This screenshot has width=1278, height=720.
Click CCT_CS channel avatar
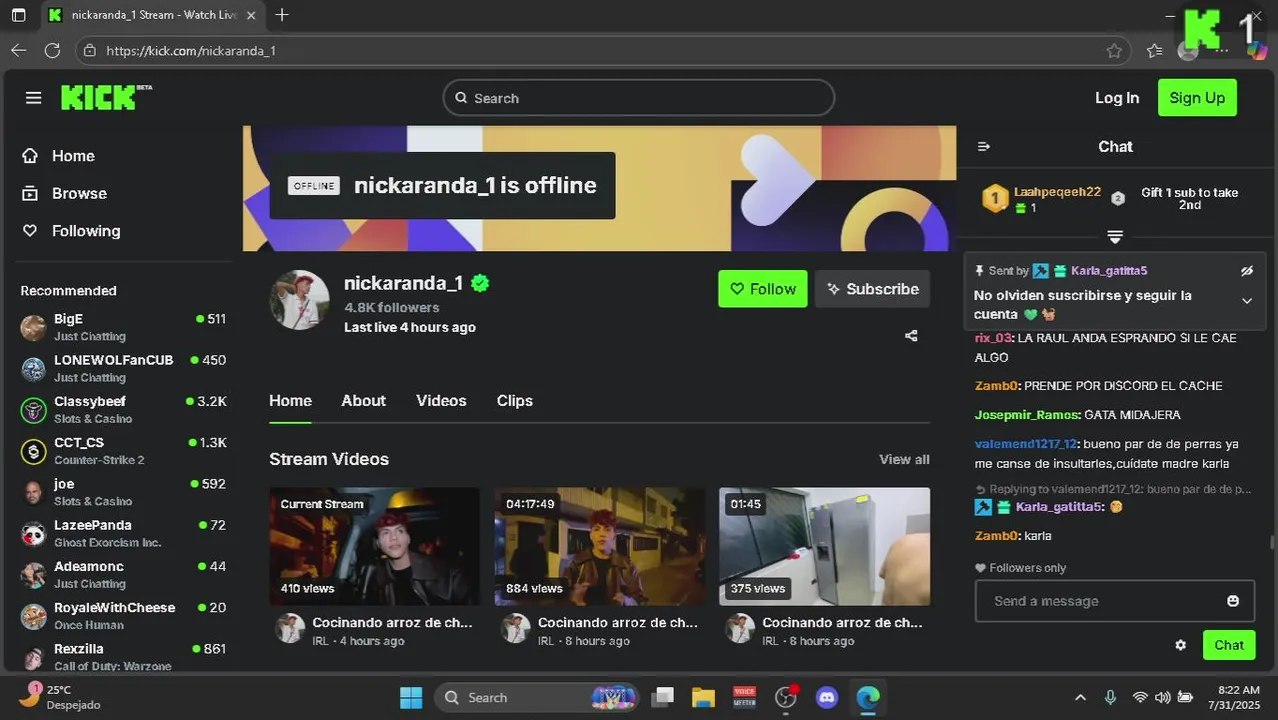(x=34, y=451)
